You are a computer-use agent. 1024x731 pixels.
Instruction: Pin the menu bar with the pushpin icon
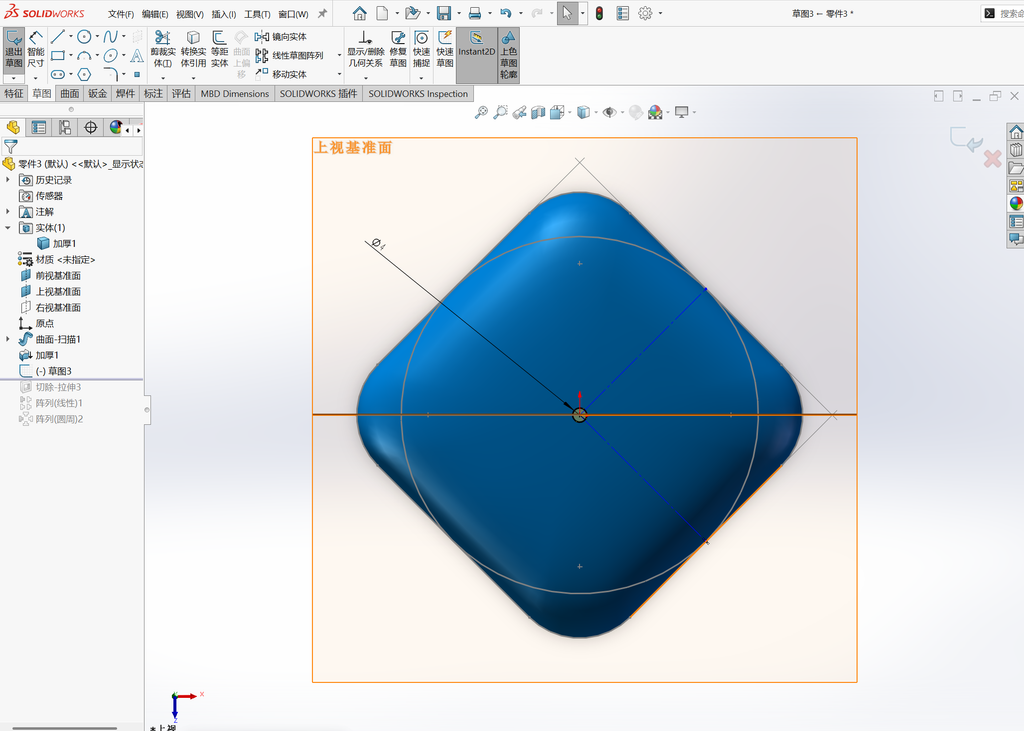322,13
